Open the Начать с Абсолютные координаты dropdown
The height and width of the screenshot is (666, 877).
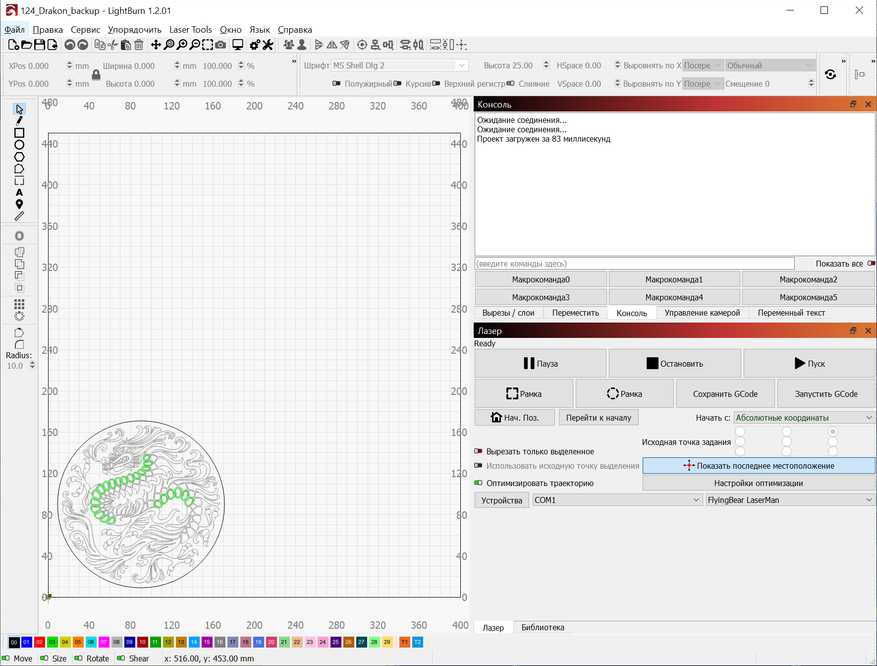point(804,418)
